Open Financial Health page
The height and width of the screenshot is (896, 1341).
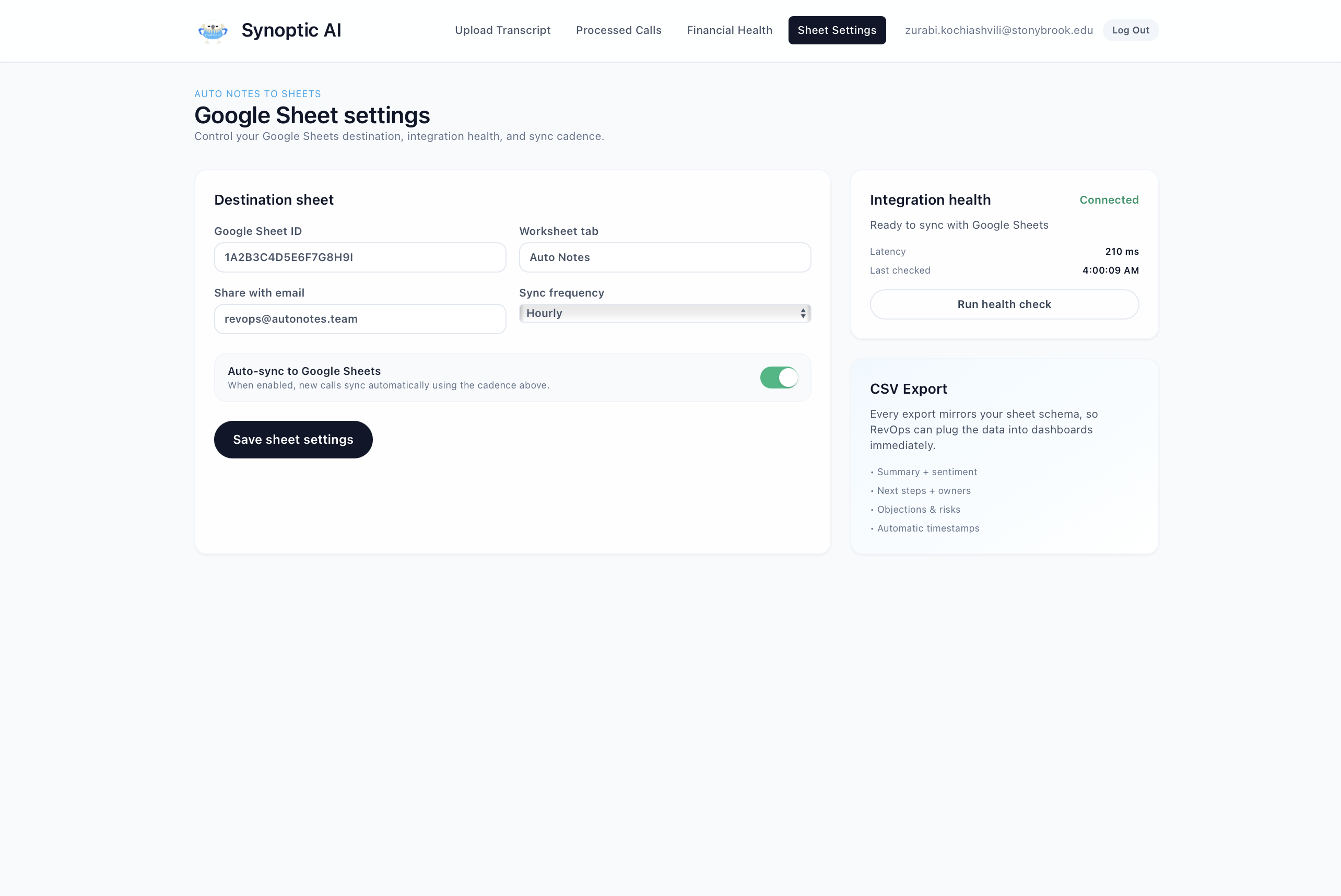729,30
